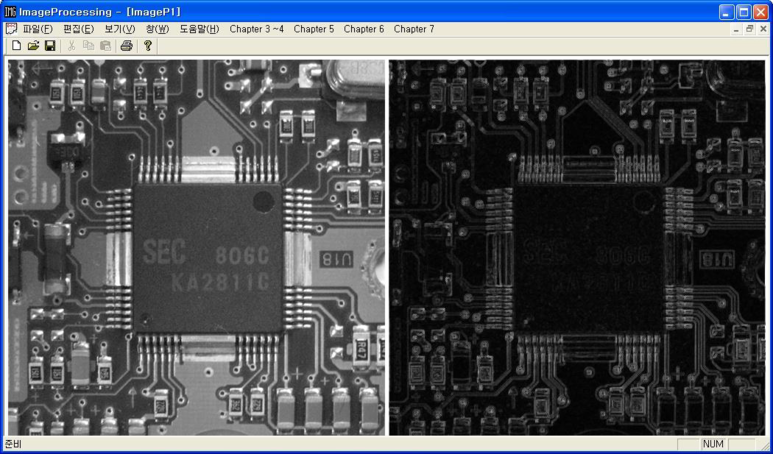Maximize the ImageProcessing main window
Viewport: 773px width, 454px height.
point(743,12)
